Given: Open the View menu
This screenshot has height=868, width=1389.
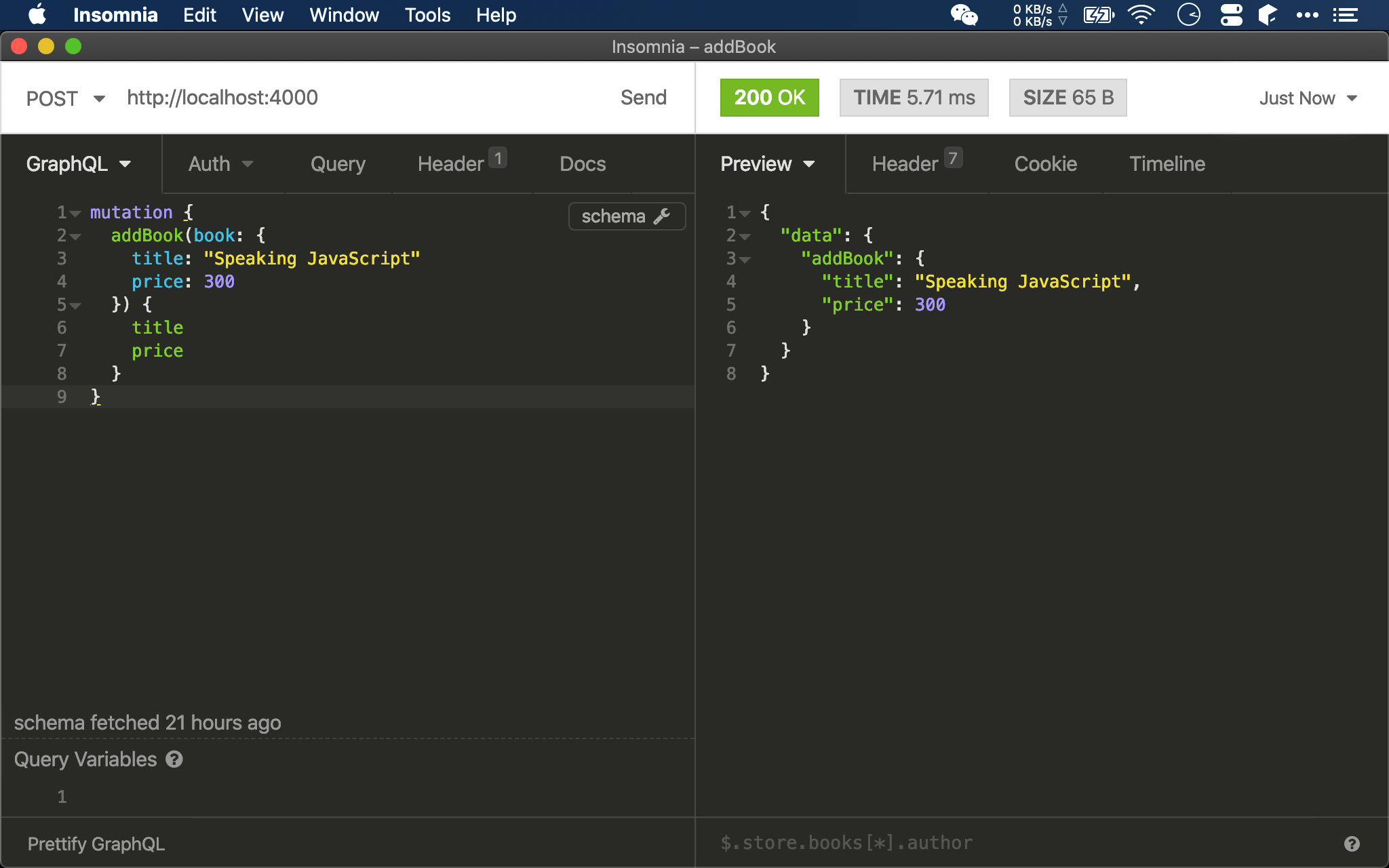Looking at the screenshot, I should (262, 15).
